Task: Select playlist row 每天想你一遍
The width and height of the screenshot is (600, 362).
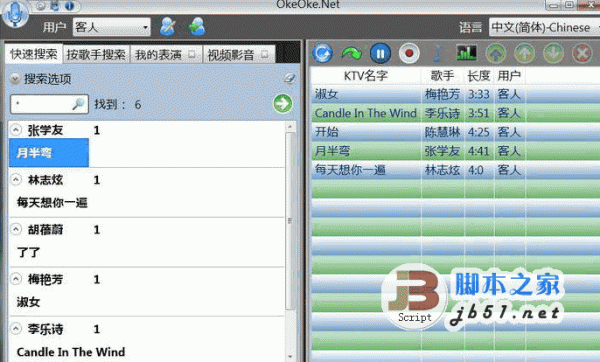Action: coord(455,170)
